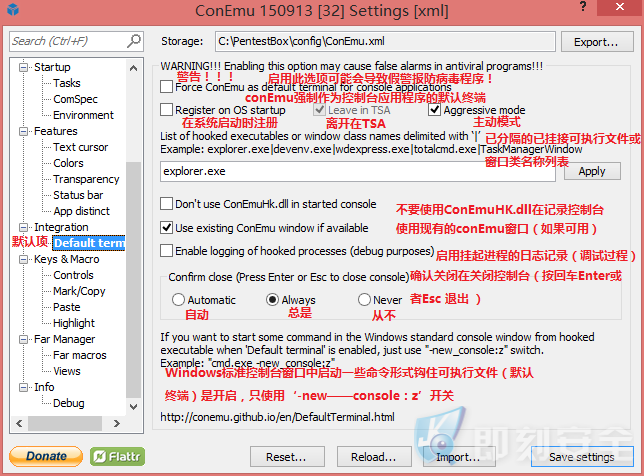Open the Mark/Copy settings page

coord(79,291)
